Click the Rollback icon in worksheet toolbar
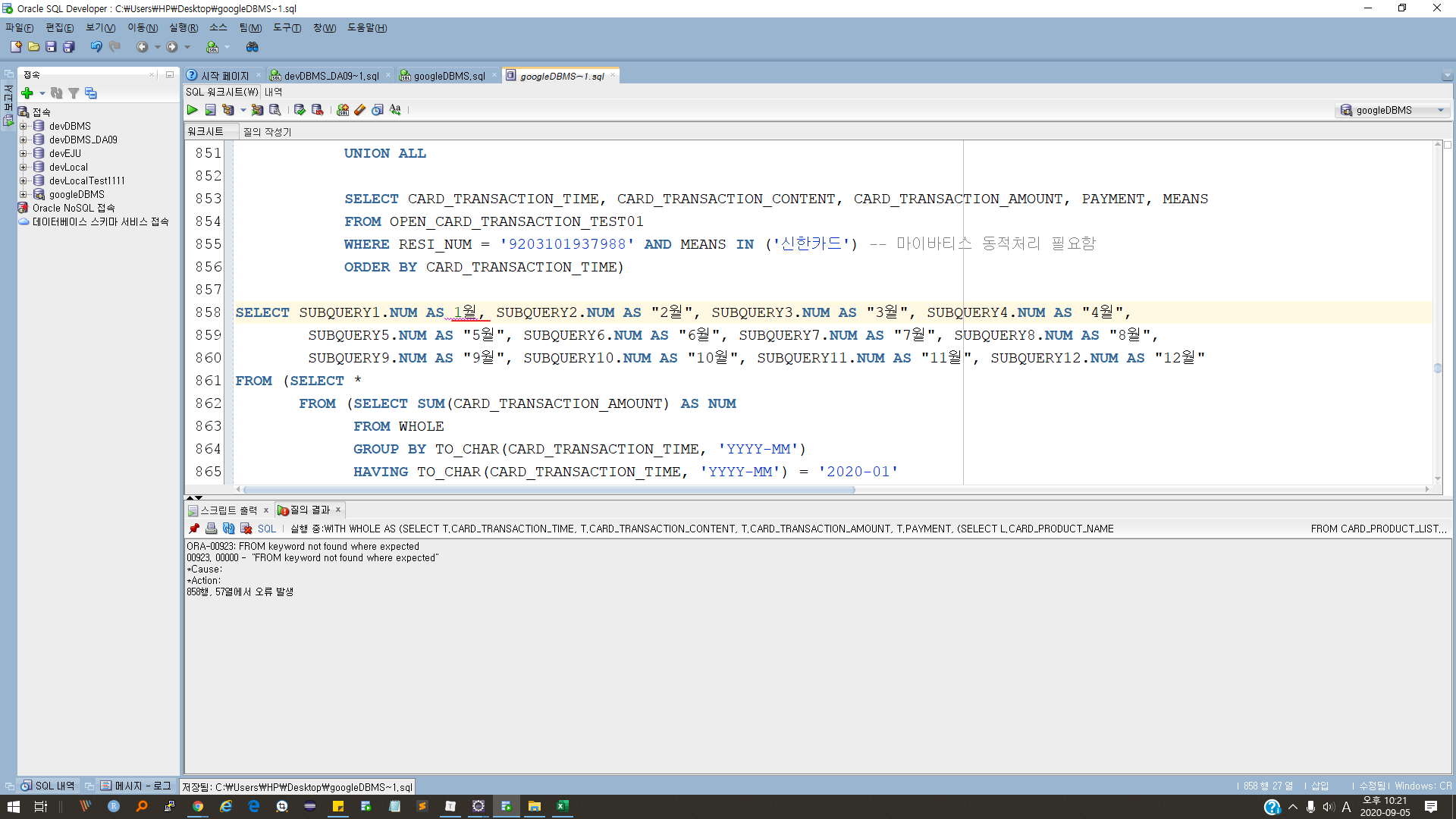Screen dimensions: 1456x819 (317, 110)
